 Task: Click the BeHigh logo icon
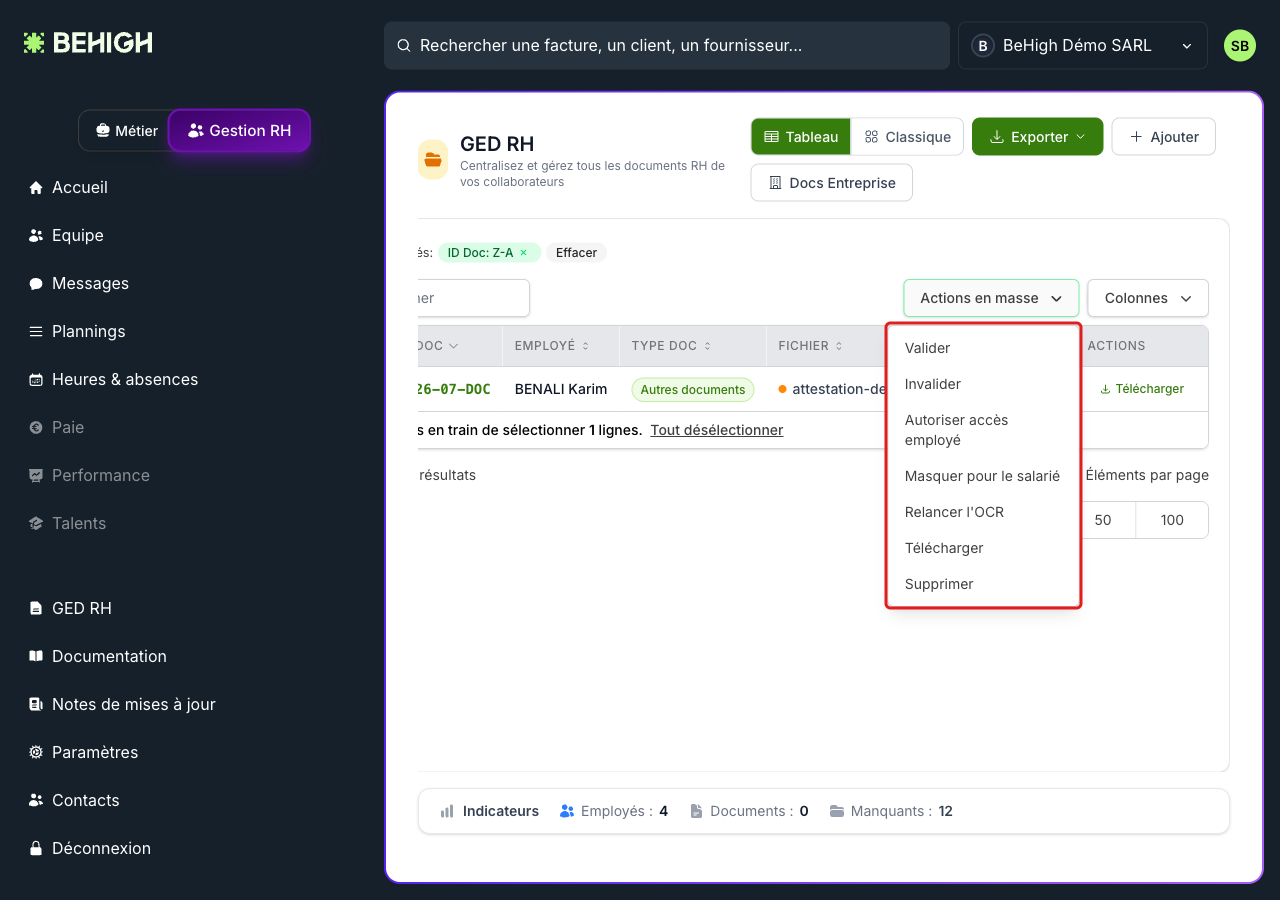click(x=34, y=43)
